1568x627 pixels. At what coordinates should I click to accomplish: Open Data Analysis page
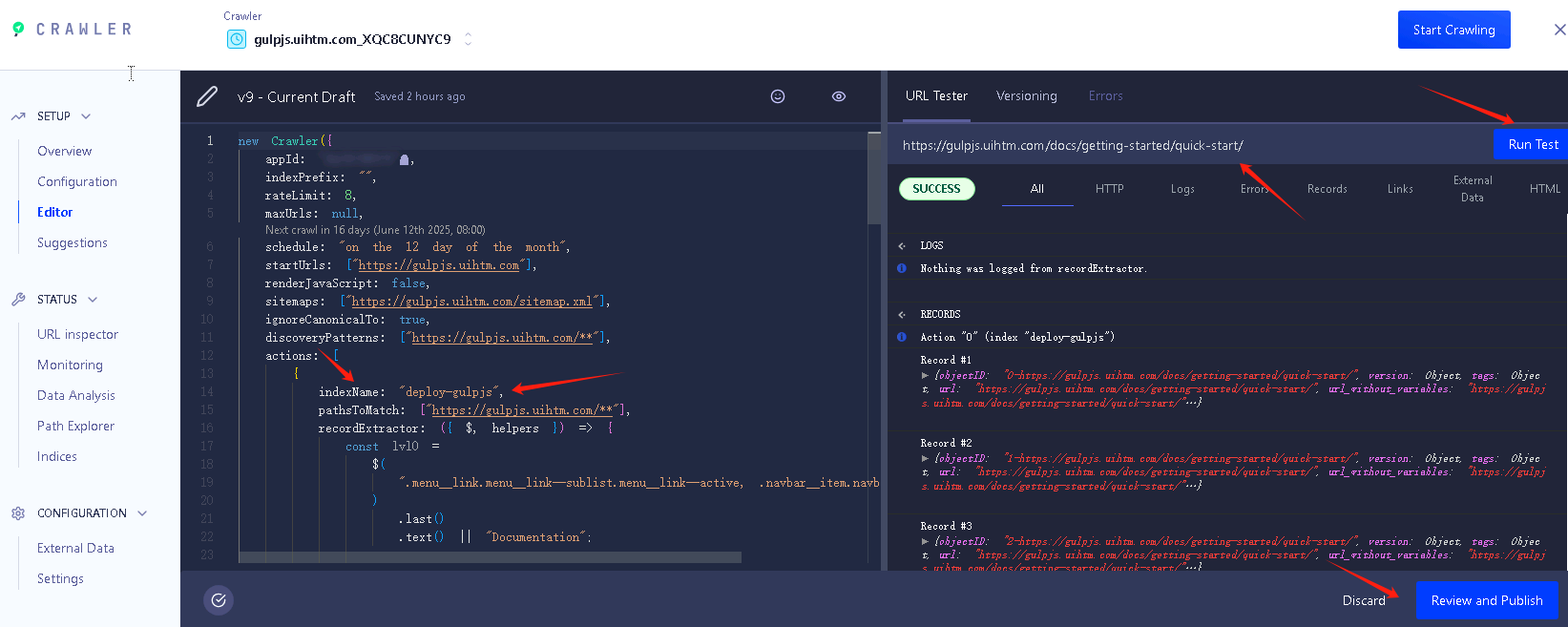(x=76, y=395)
